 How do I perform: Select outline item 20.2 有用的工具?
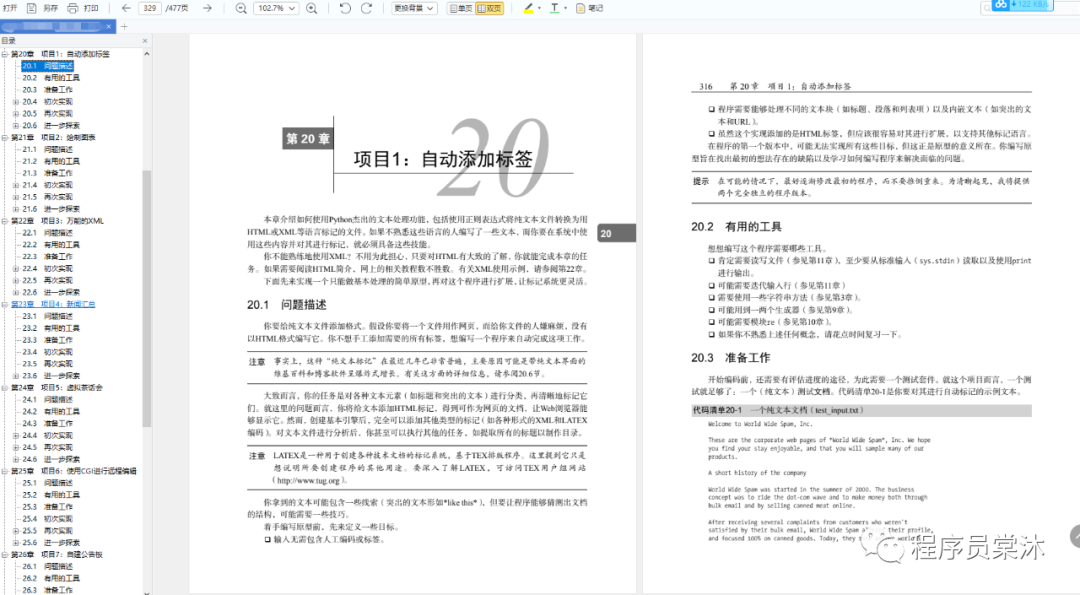coord(51,78)
